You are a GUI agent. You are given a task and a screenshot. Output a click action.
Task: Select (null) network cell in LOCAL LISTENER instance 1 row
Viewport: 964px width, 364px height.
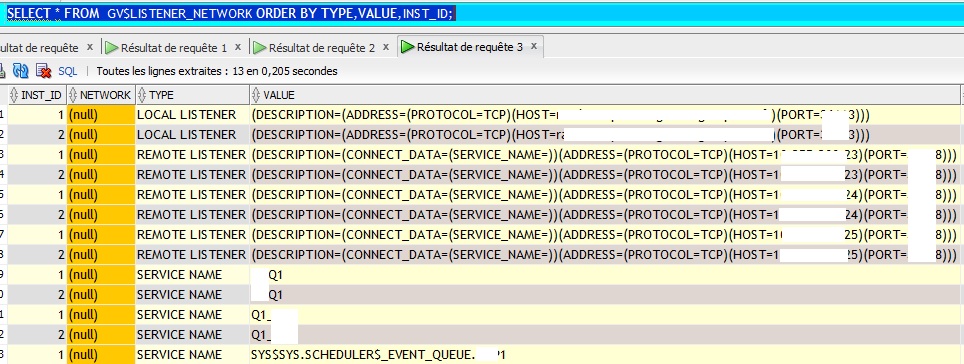pos(100,115)
